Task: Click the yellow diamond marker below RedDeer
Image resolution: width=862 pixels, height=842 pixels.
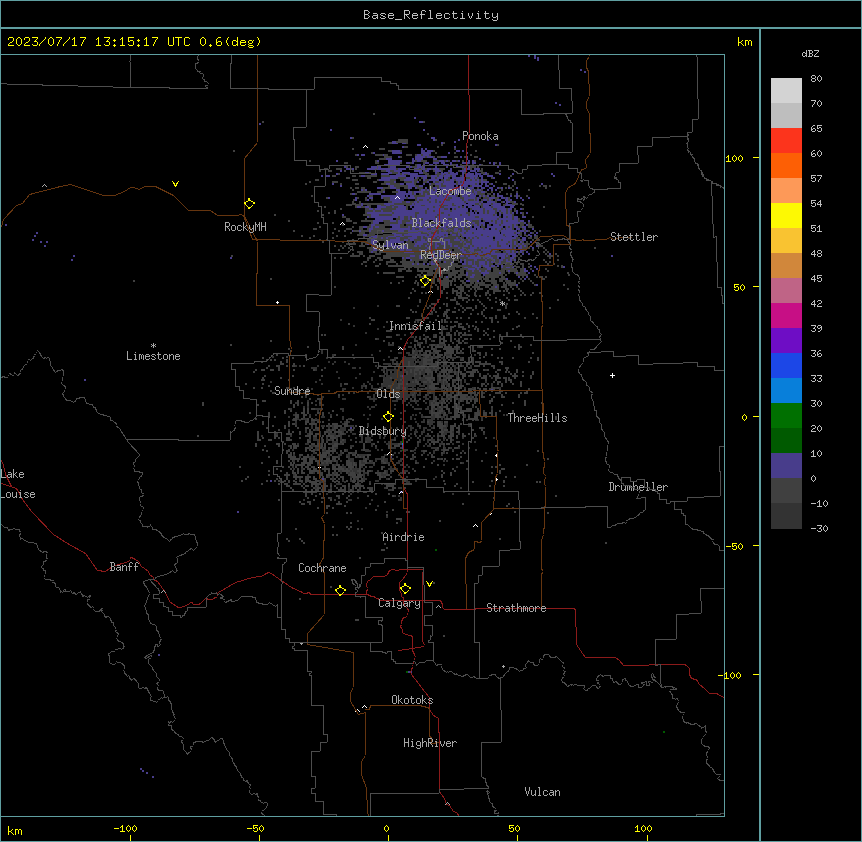Action: [x=425, y=281]
